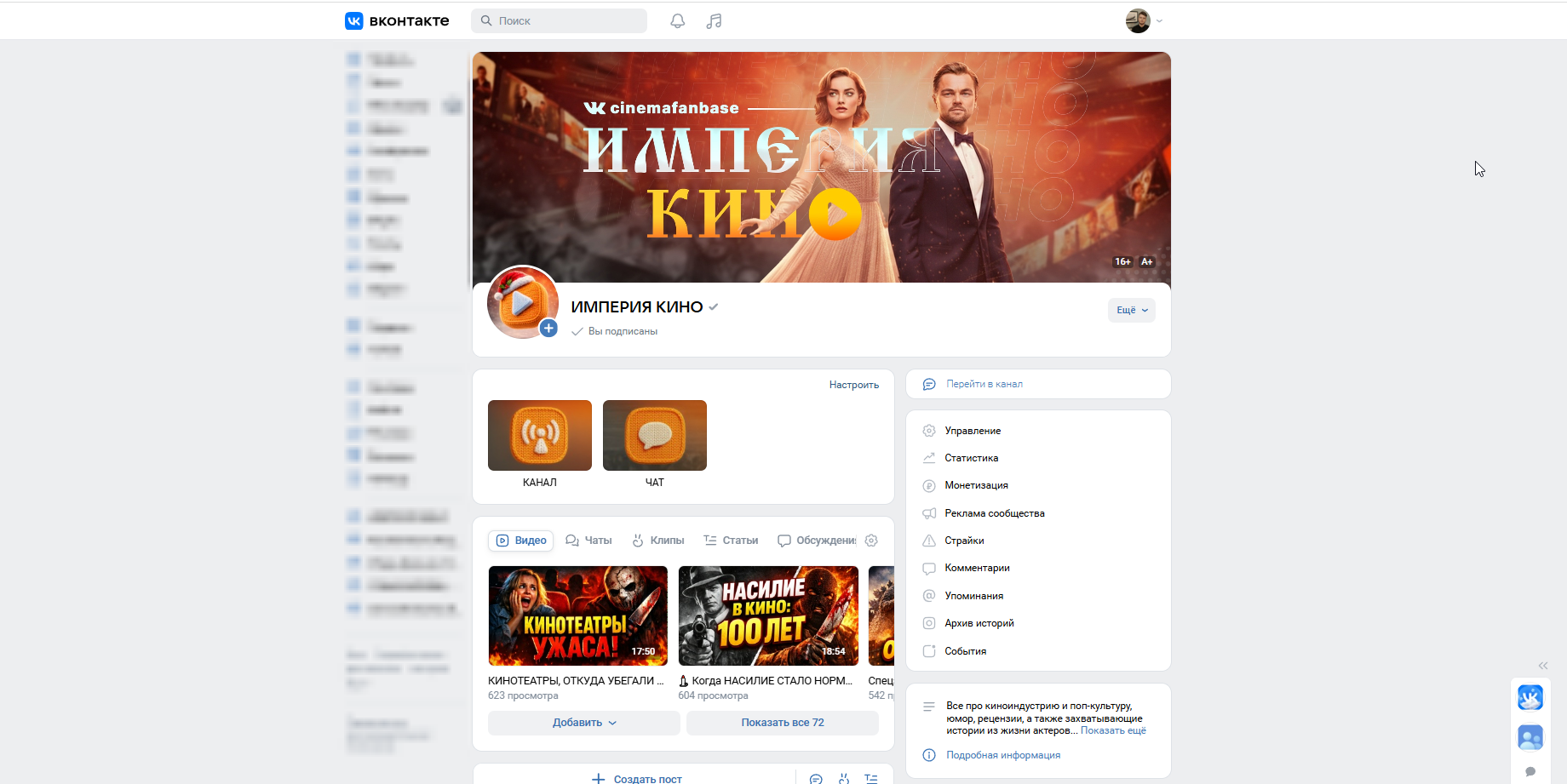Play the КИНОТЕАТРЫ УЖАСА video thumbnail
The height and width of the screenshot is (784, 1567).
[578, 615]
